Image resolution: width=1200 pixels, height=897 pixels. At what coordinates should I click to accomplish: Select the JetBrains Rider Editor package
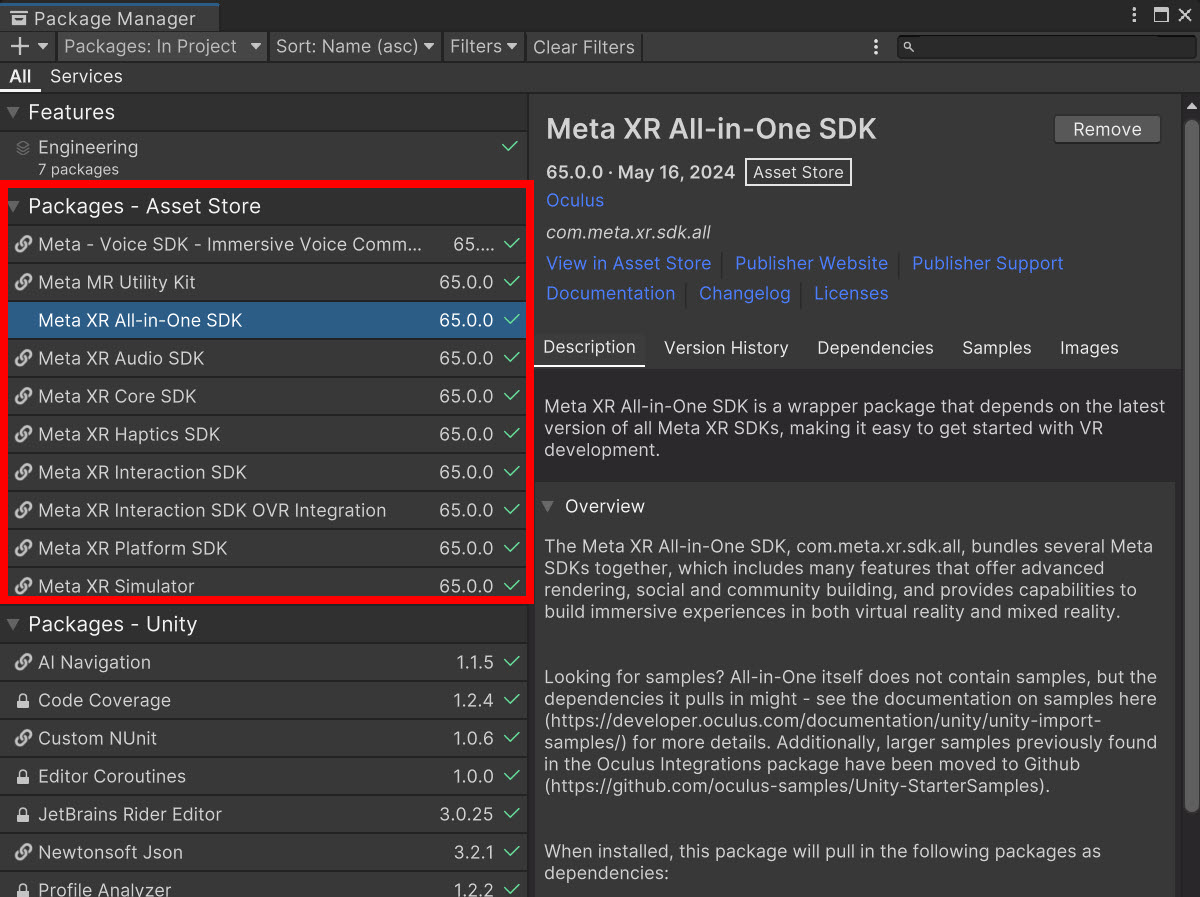264,814
